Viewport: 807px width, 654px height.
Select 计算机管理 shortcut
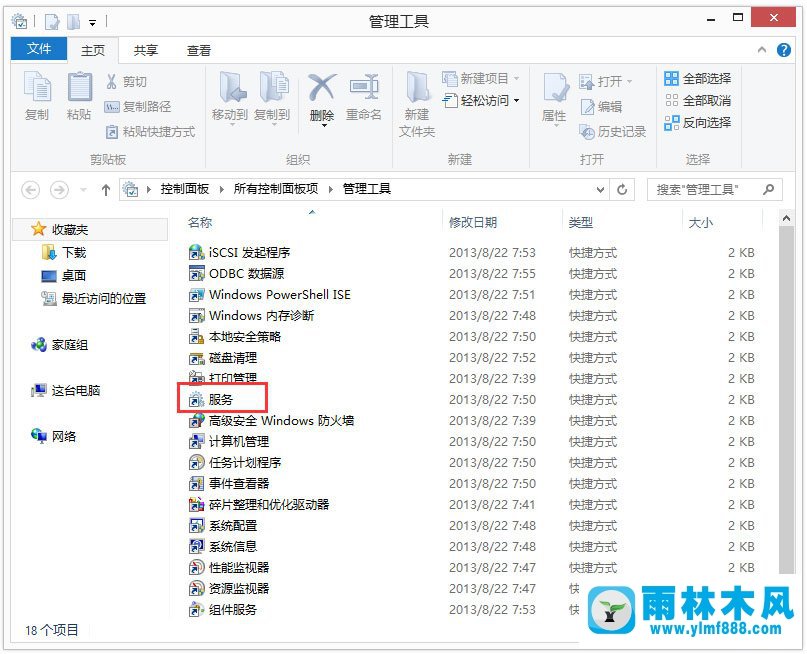click(x=229, y=441)
